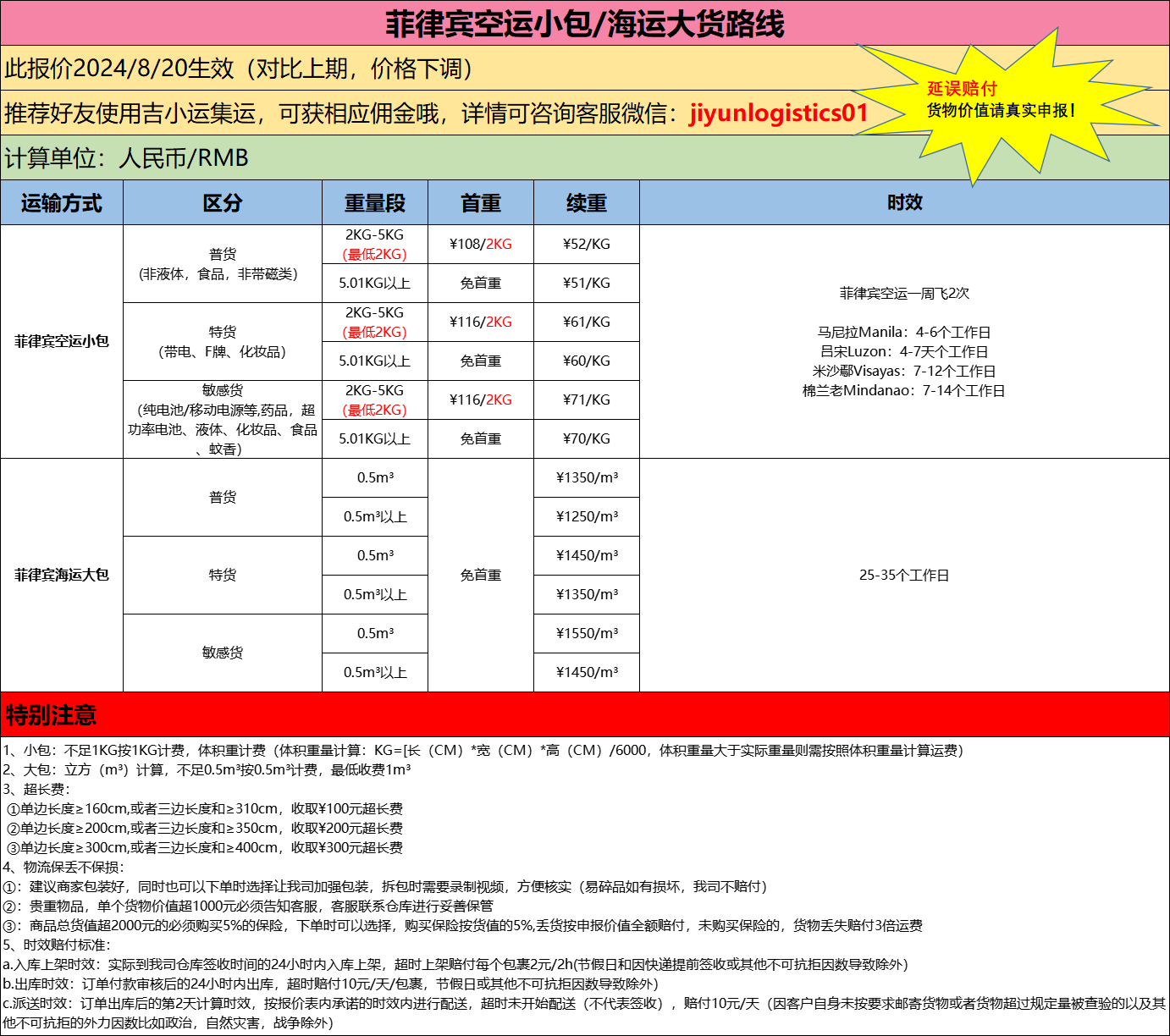Viewport: 1170px width, 1036px height.
Task: Select the 此报价2024/8/20生效 notice line
Action: tap(239, 69)
